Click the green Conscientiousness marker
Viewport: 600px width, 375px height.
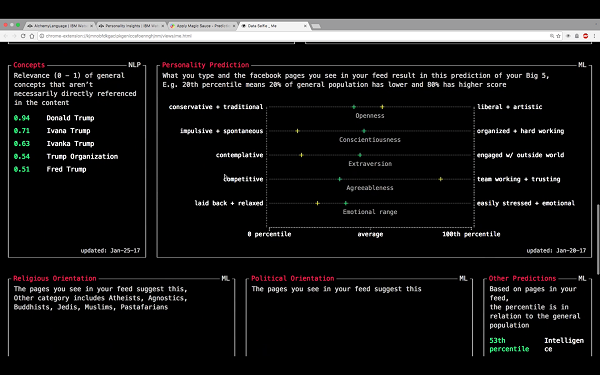point(364,131)
